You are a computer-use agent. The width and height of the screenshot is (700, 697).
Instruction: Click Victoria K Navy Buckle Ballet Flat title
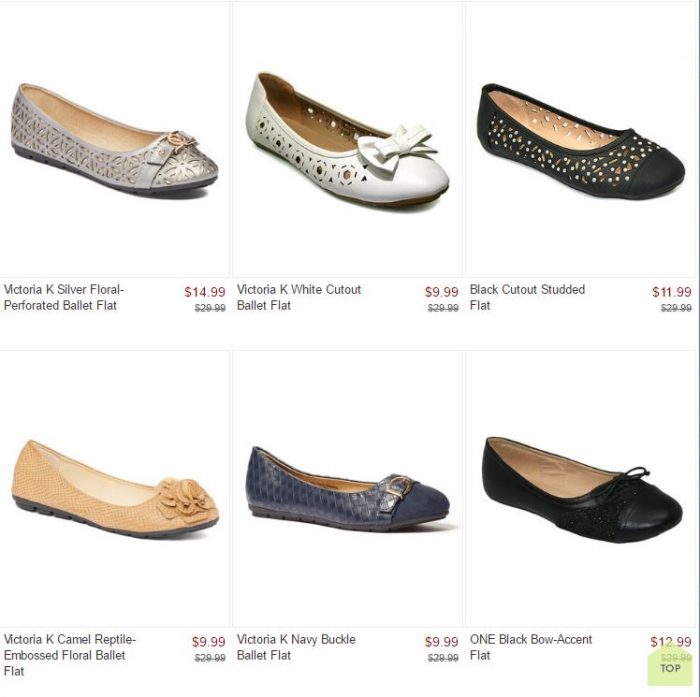296,647
